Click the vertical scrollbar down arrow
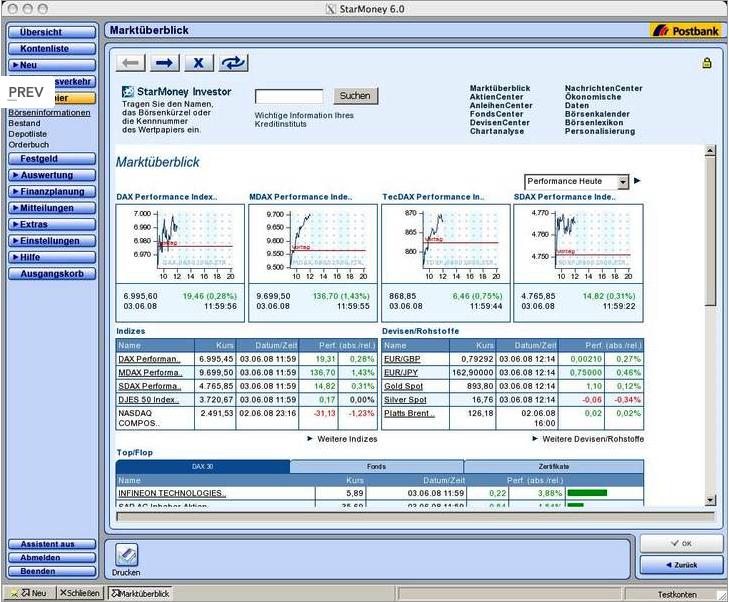Screen dimensions: 729x602 (x=710, y=500)
